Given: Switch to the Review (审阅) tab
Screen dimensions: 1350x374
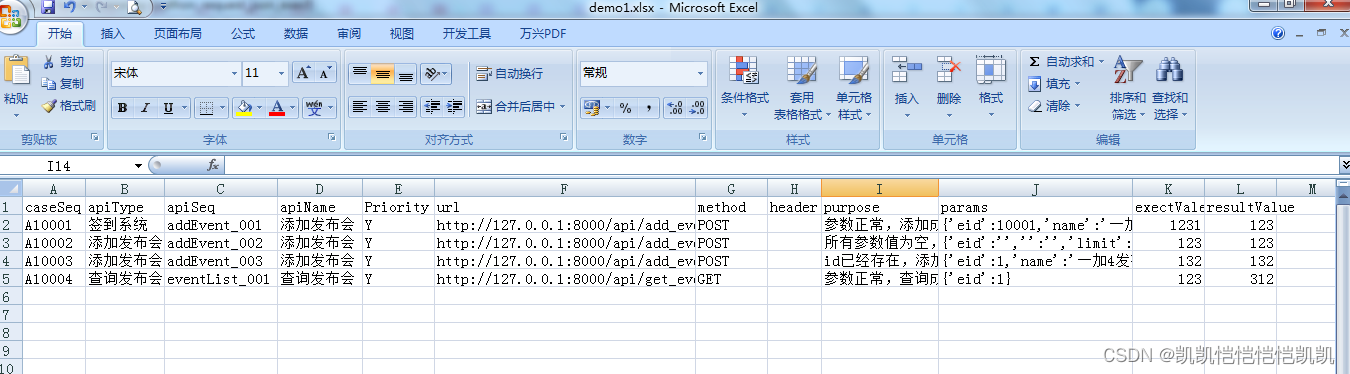Looking at the screenshot, I should pos(349,33).
